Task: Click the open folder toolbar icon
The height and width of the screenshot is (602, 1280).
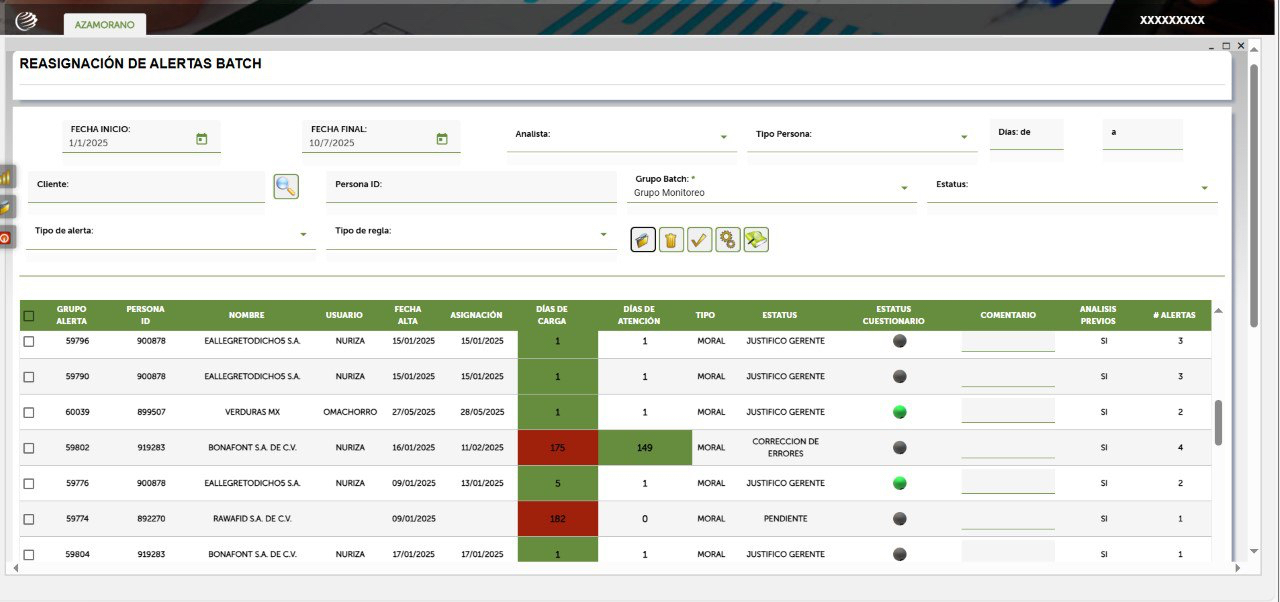Action: pyautogui.click(x=643, y=240)
